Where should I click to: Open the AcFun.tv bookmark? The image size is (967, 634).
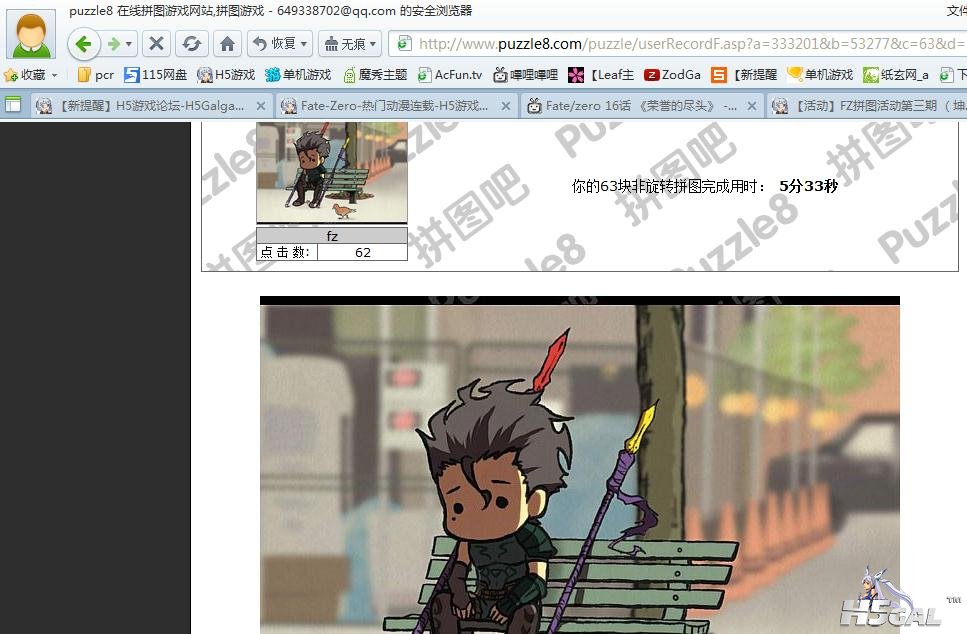[450, 75]
